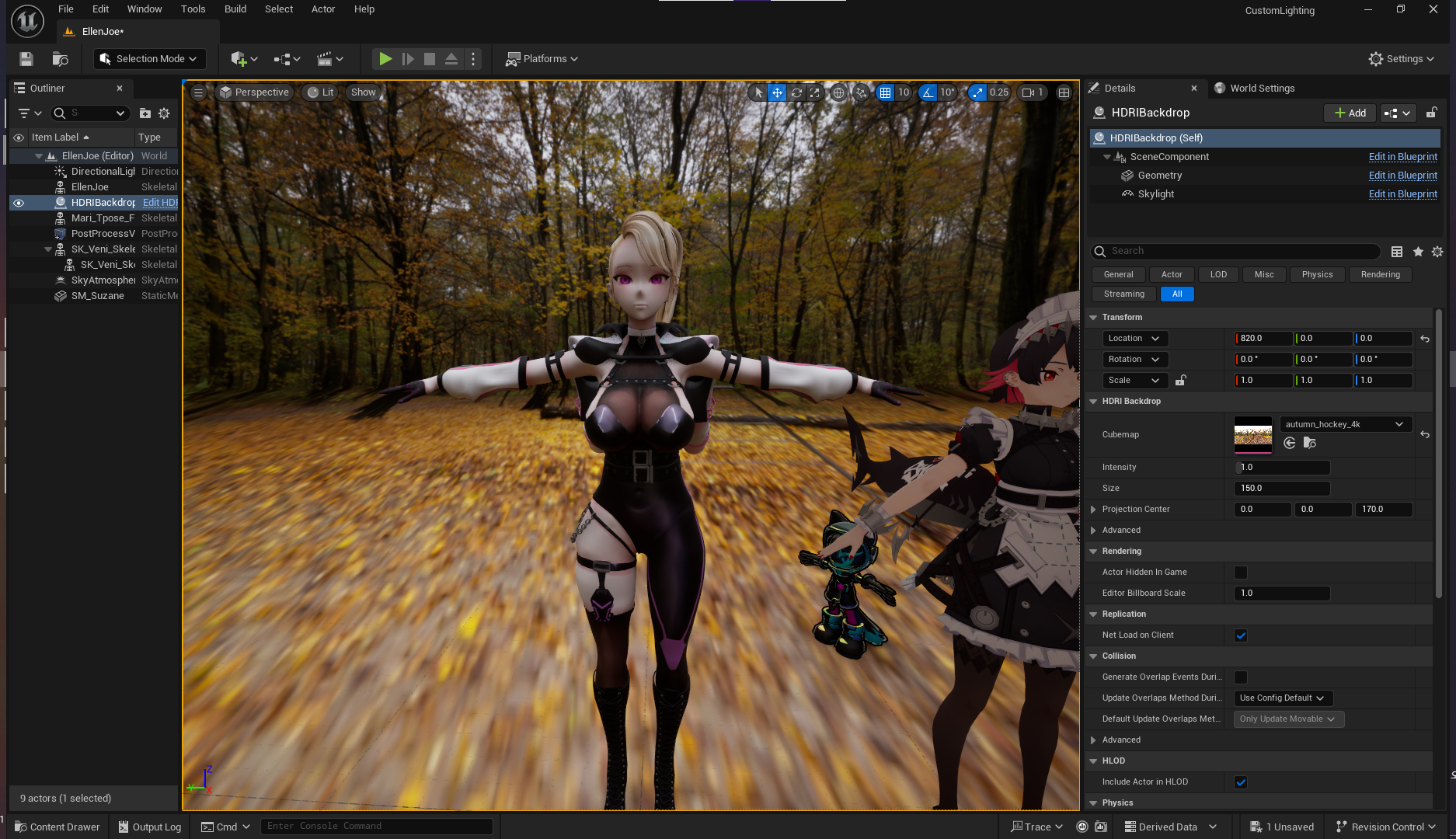Open property matrix table icon in Details
Screen dimensions: 1456x839
pos(1397,252)
